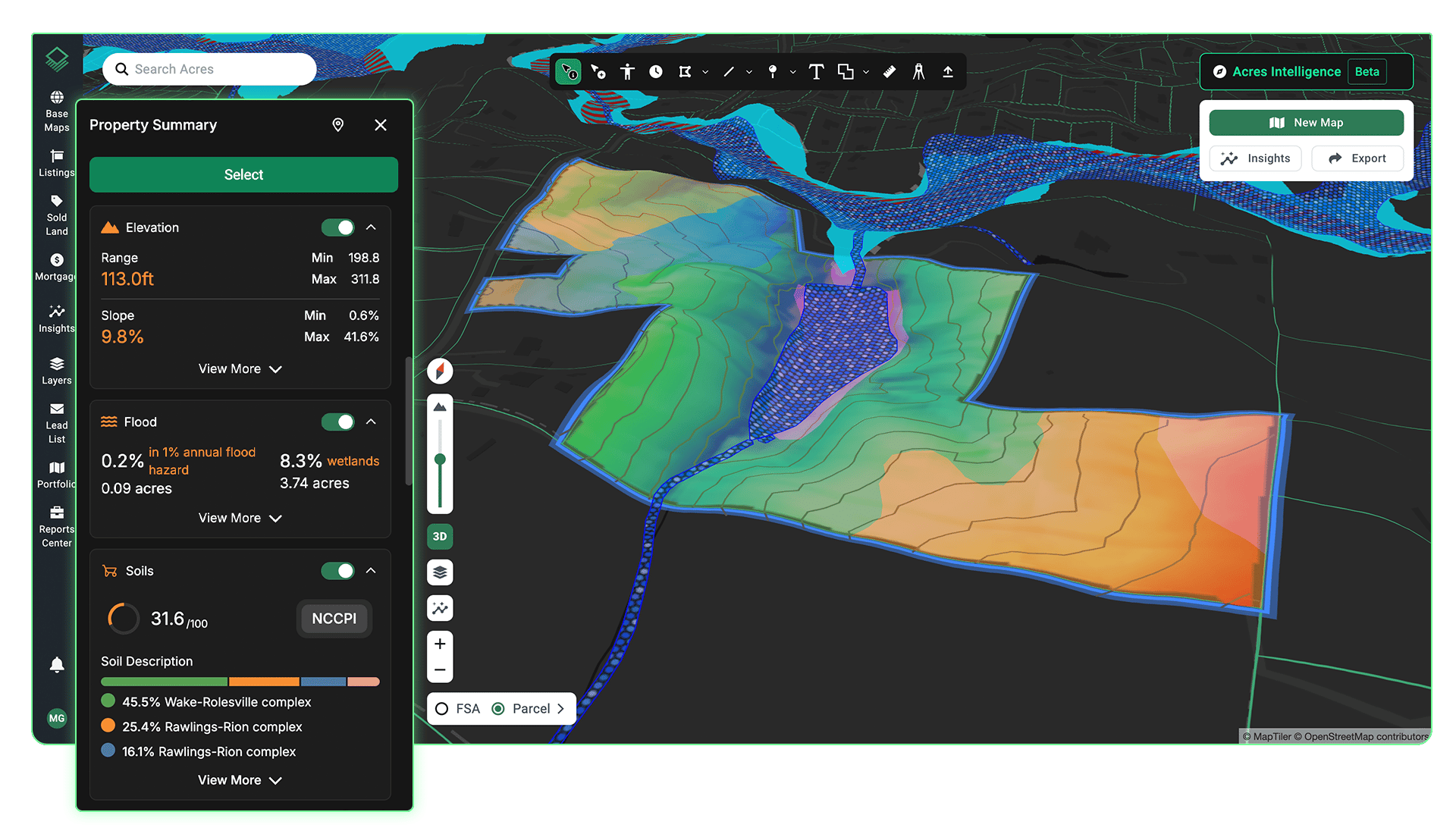
Task: Toggle the 3D view button
Action: [440, 536]
